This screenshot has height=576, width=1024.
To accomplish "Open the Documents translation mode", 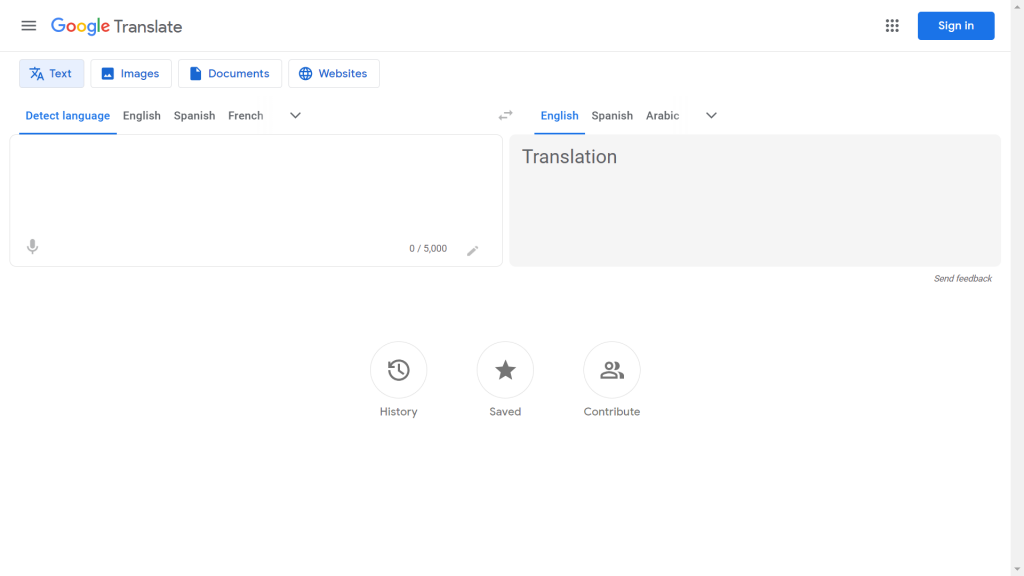I will pos(229,73).
